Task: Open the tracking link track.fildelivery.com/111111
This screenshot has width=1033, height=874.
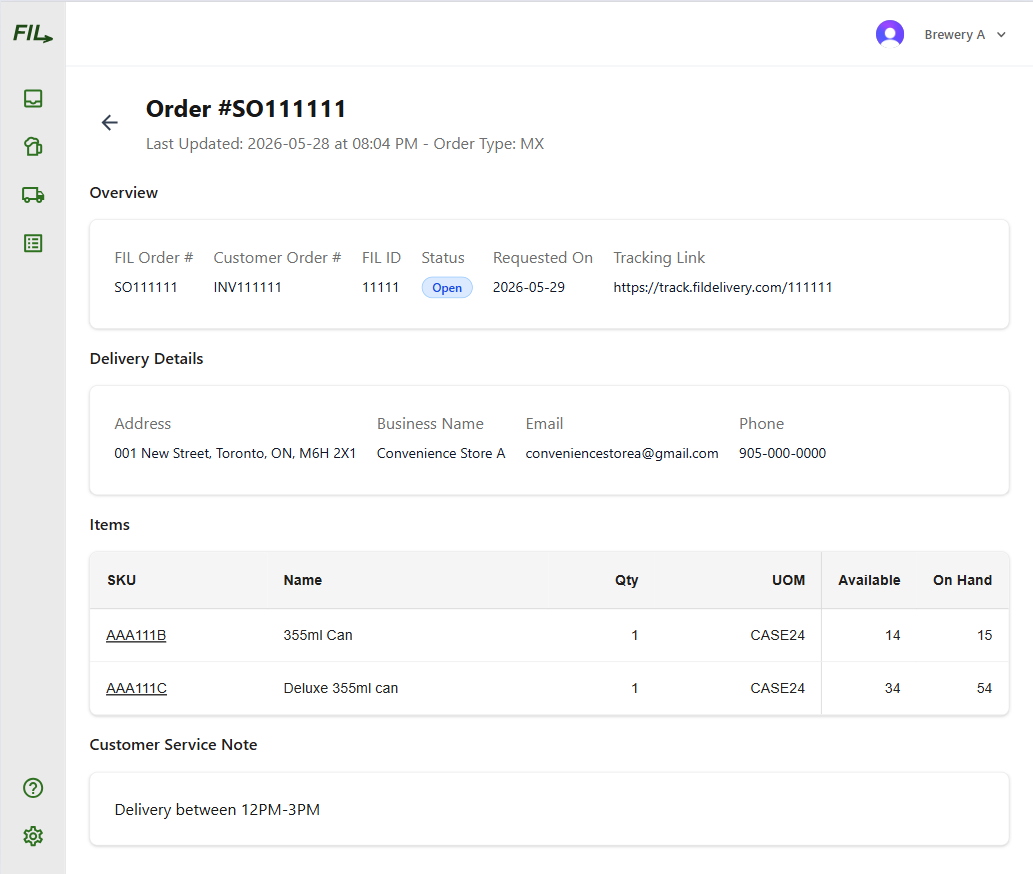Action: coord(723,287)
